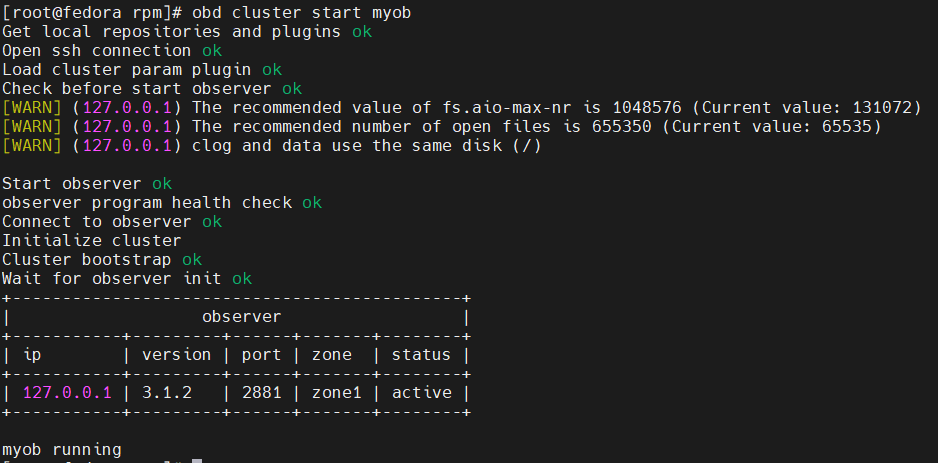This screenshot has width=938, height=463.
Task: Click the 'observer program health check' line
Action: point(147,202)
